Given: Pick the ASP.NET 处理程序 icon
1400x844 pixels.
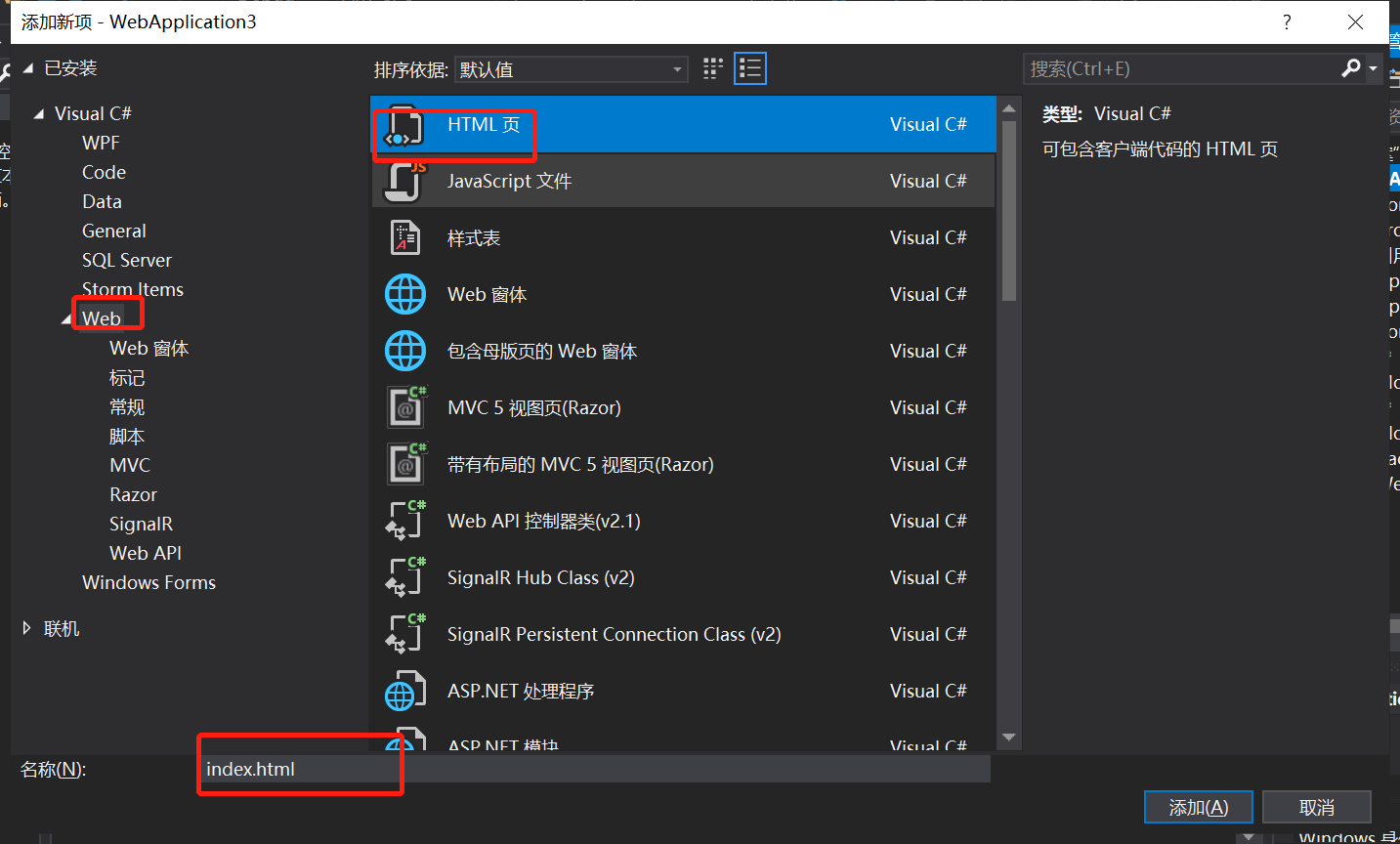Looking at the screenshot, I should point(405,691).
